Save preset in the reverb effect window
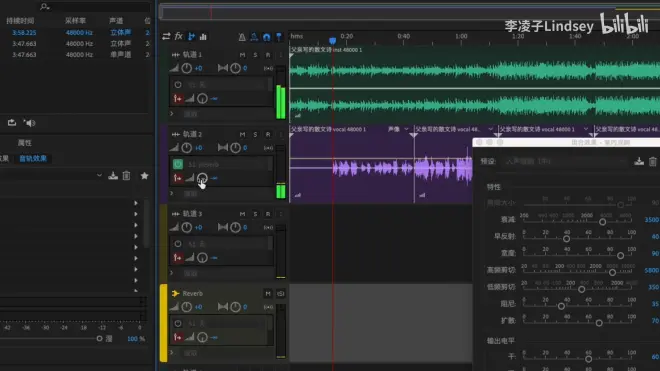This screenshot has width=660, height=371. pos(639,161)
